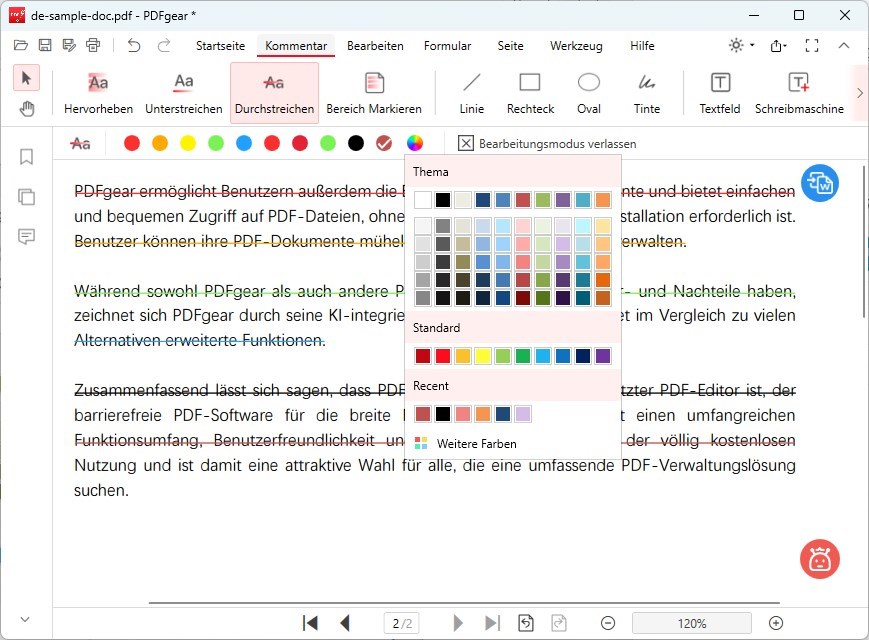This screenshot has height=640, width=869.
Task: Redo the last undone action
Action: coord(163,45)
